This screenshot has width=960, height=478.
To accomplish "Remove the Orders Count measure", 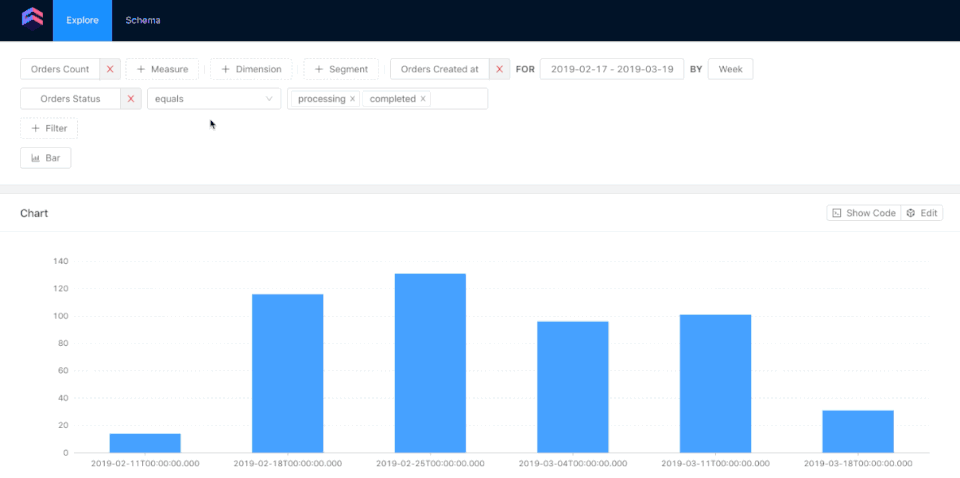I will (110, 69).
